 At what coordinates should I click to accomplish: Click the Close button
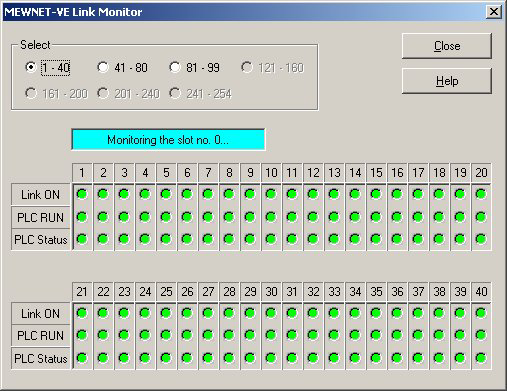coord(447,46)
